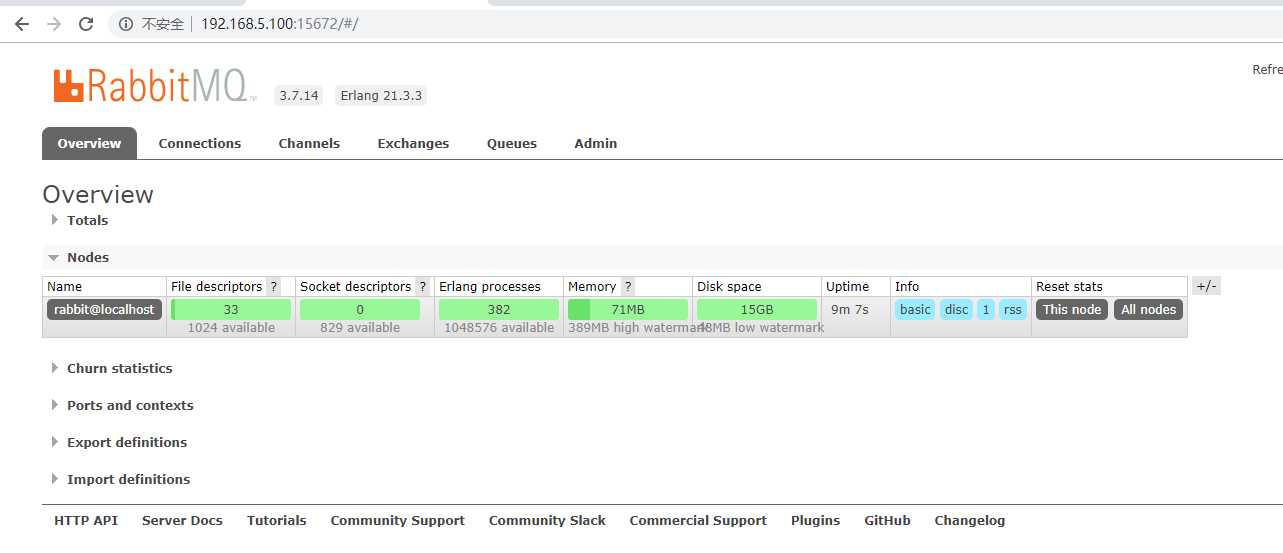This screenshot has width=1283, height=553.
Task: Open the Admin tab
Action: (x=596, y=143)
